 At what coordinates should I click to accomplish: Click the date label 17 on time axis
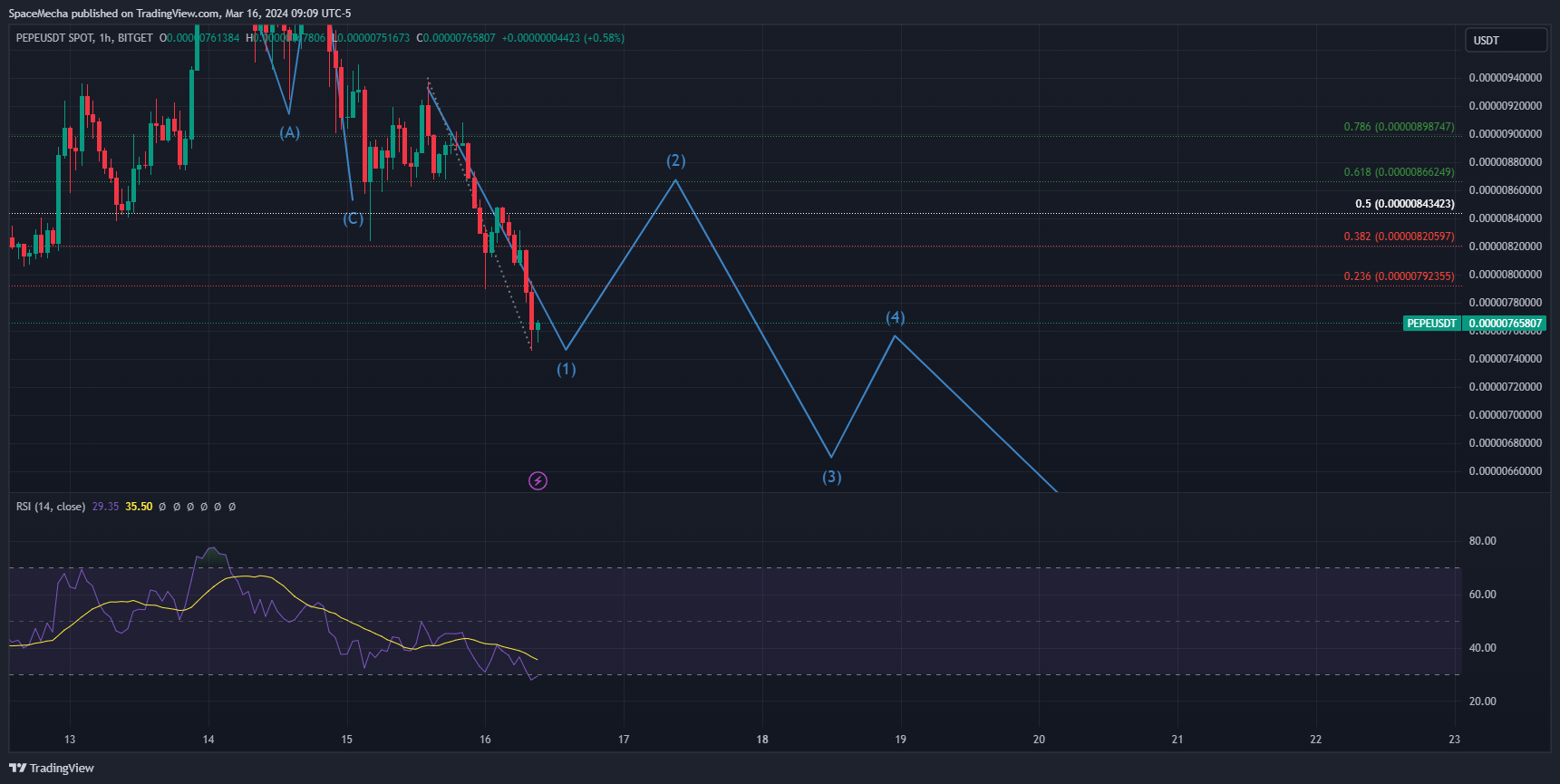[x=624, y=740]
